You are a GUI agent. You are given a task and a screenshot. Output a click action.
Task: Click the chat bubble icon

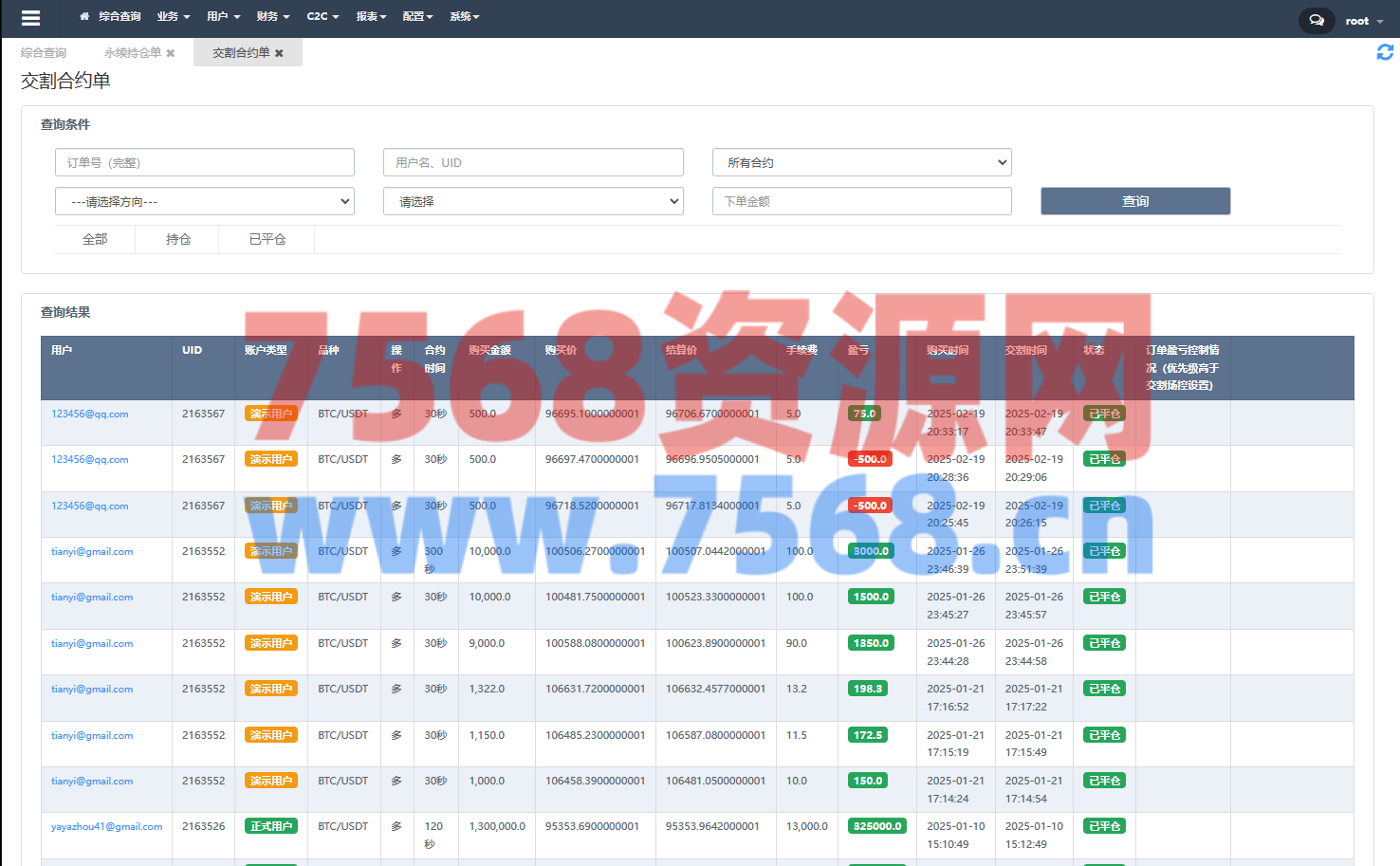pyautogui.click(x=1316, y=20)
